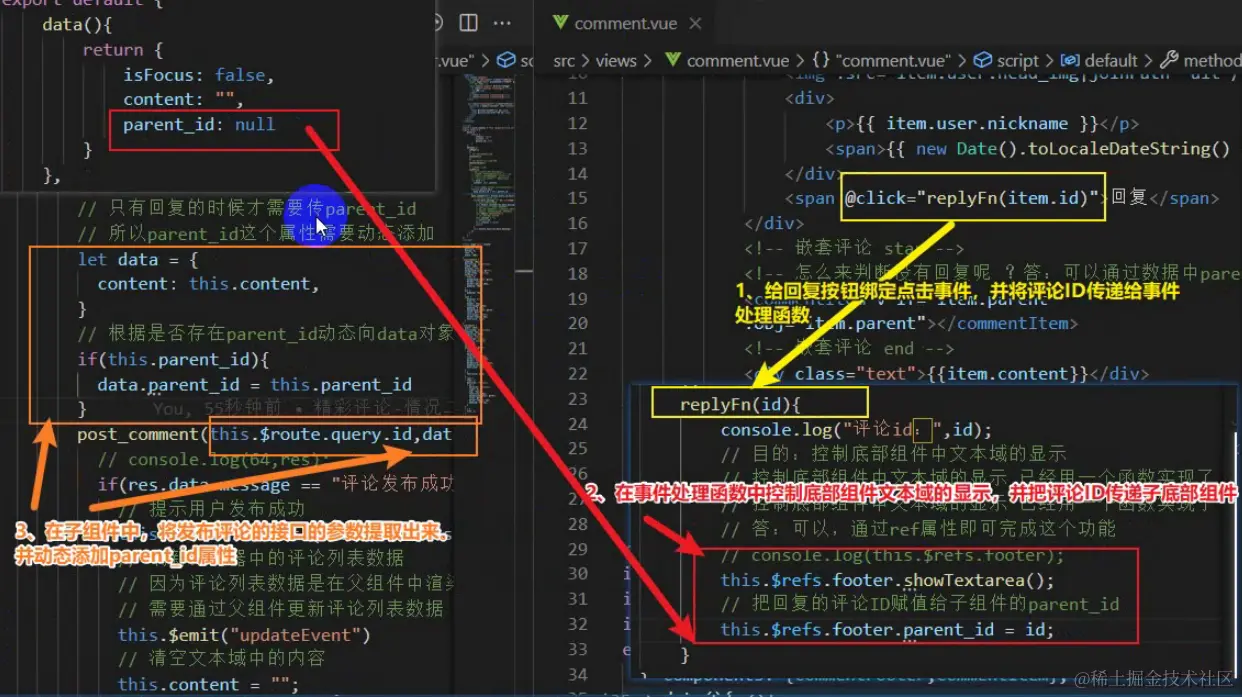
Task: Click the src breadcrumb segment
Action: (x=564, y=61)
